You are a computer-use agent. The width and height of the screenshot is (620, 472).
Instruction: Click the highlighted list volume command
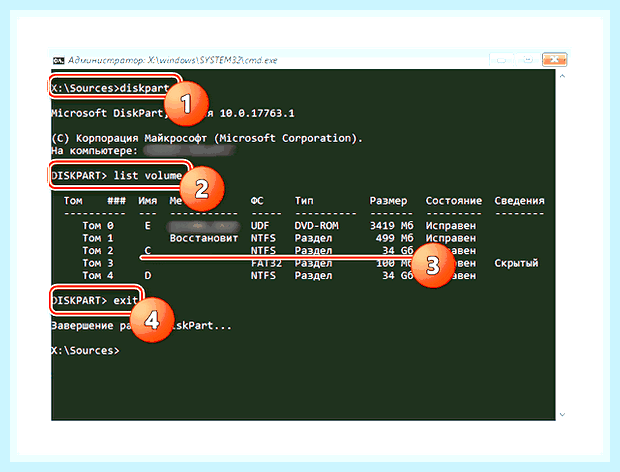pos(117,176)
